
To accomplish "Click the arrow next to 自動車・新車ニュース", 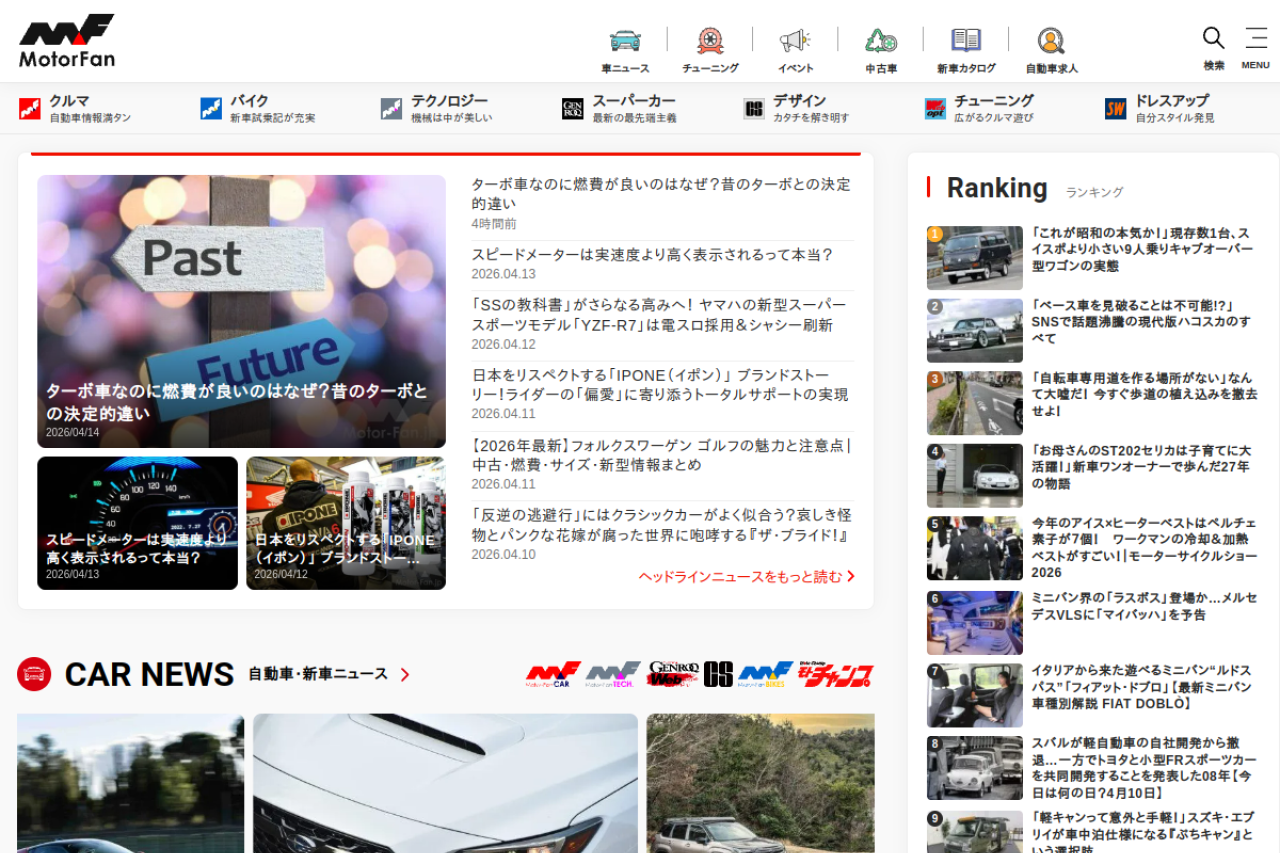I will tap(405, 675).
